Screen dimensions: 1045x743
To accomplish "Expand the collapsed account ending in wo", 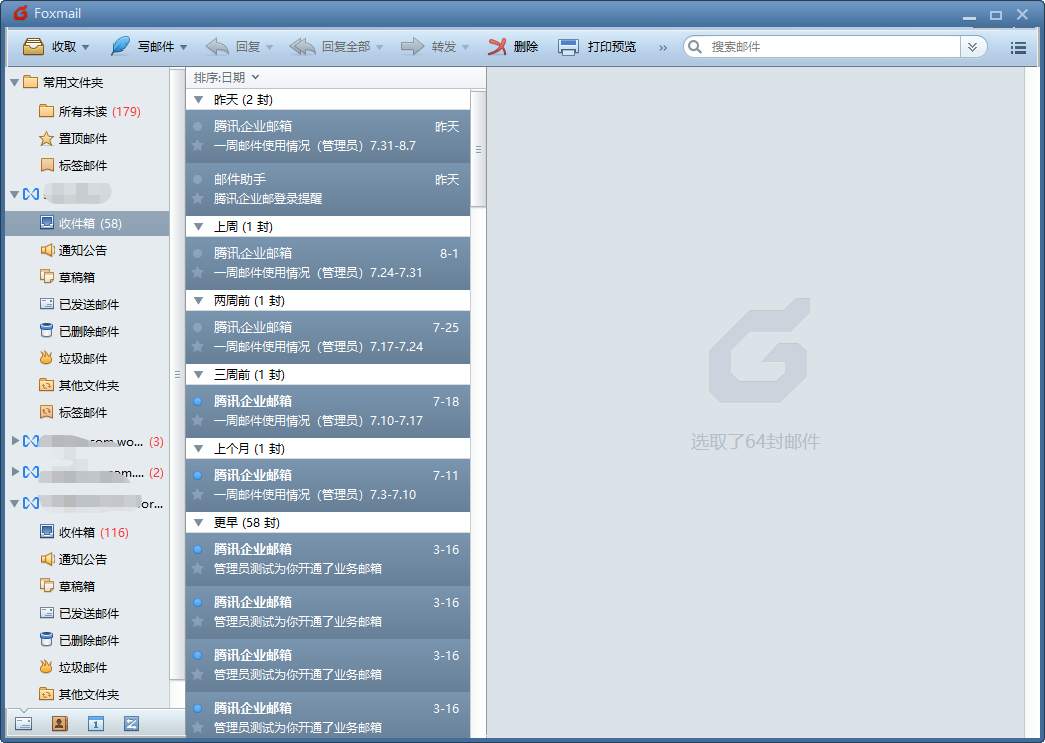I will tap(14, 440).
